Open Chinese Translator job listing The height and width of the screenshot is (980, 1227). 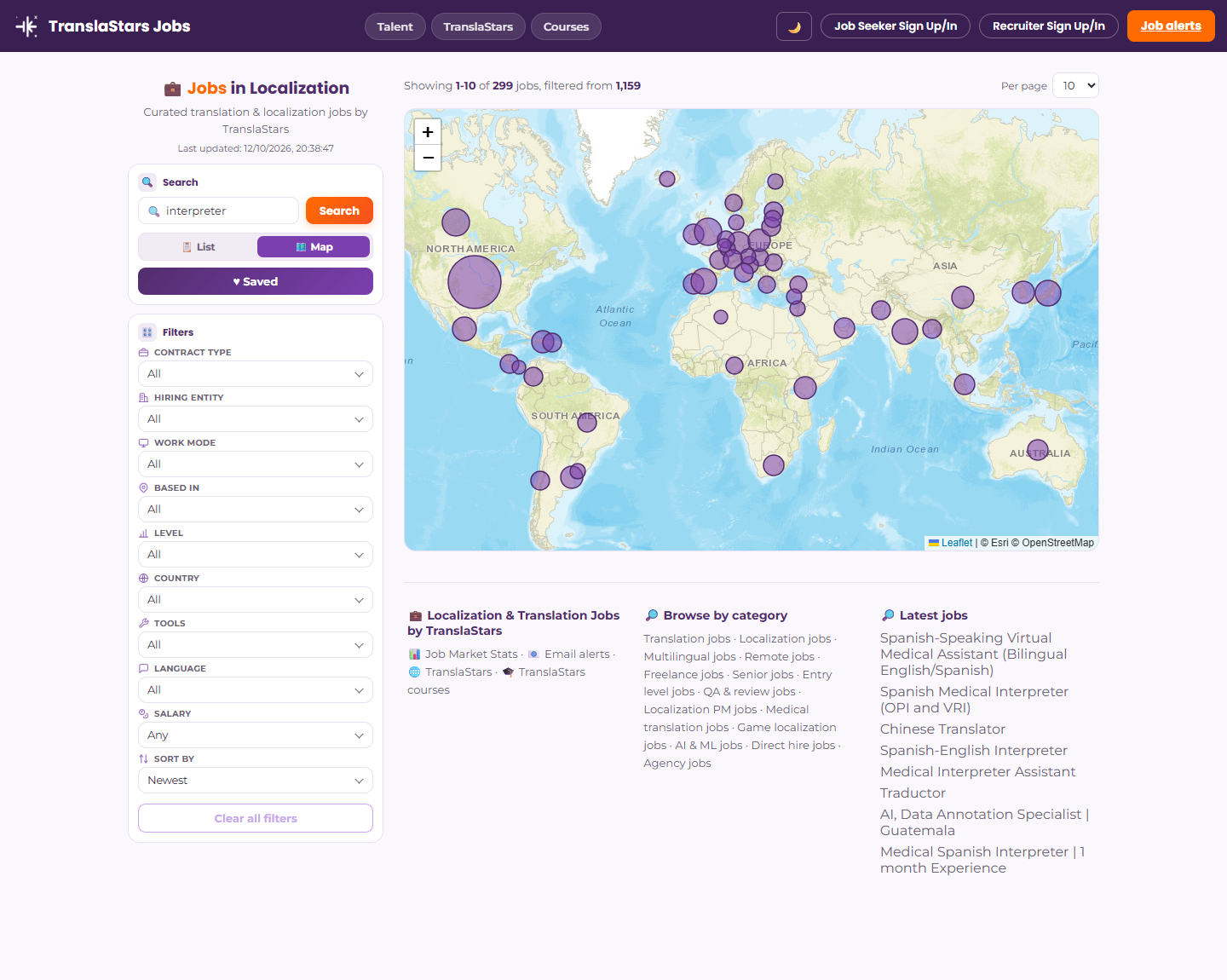(x=942, y=729)
